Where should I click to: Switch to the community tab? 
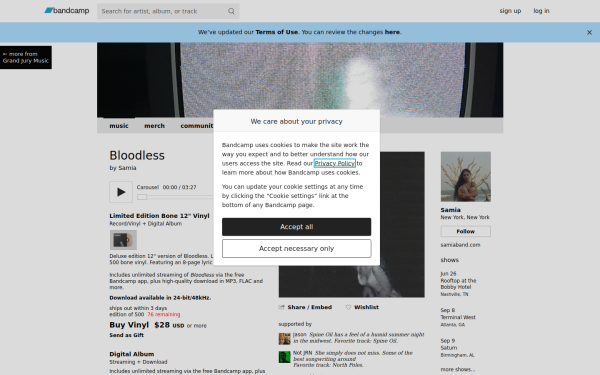coord(197,126)
